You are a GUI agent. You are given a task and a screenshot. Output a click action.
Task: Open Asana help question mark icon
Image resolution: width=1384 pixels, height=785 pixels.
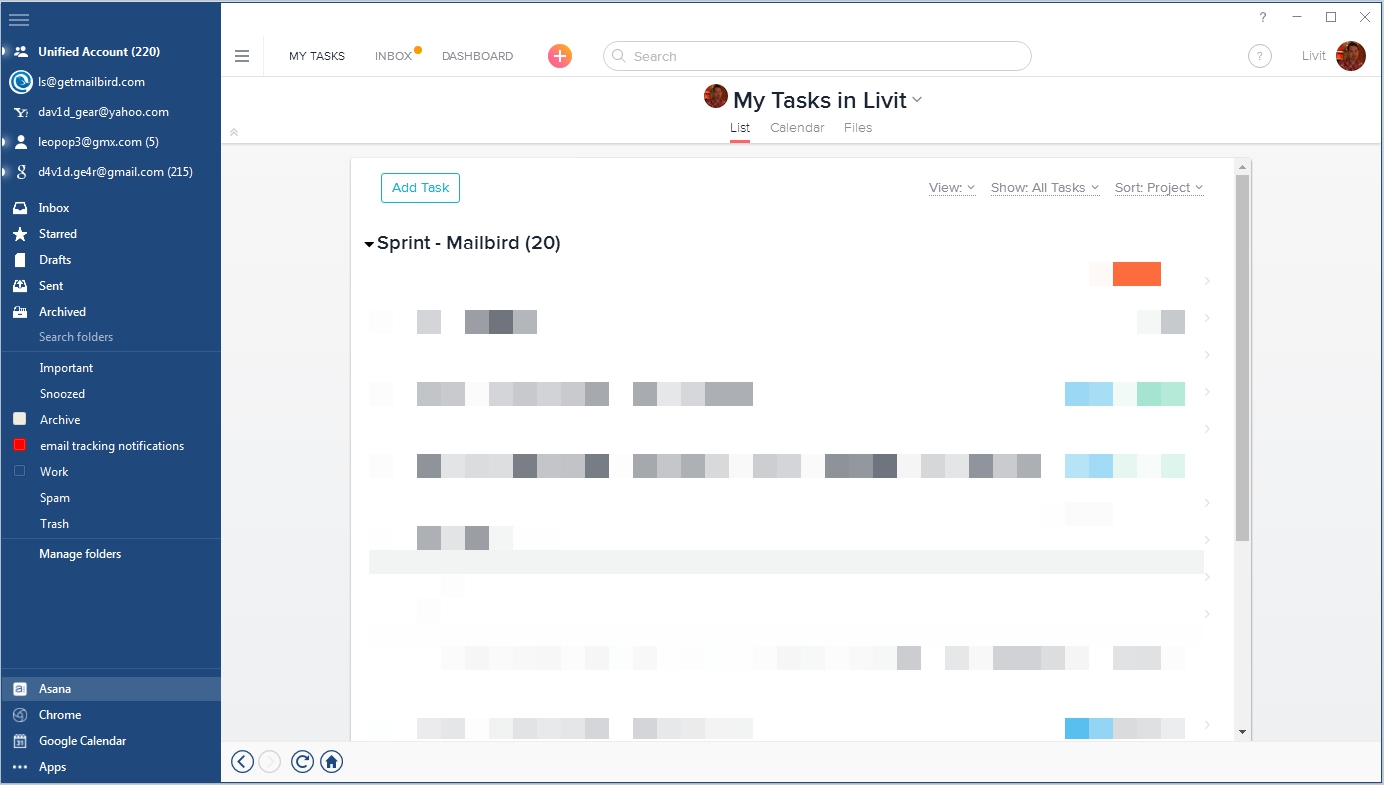[x=1260, y=56]
